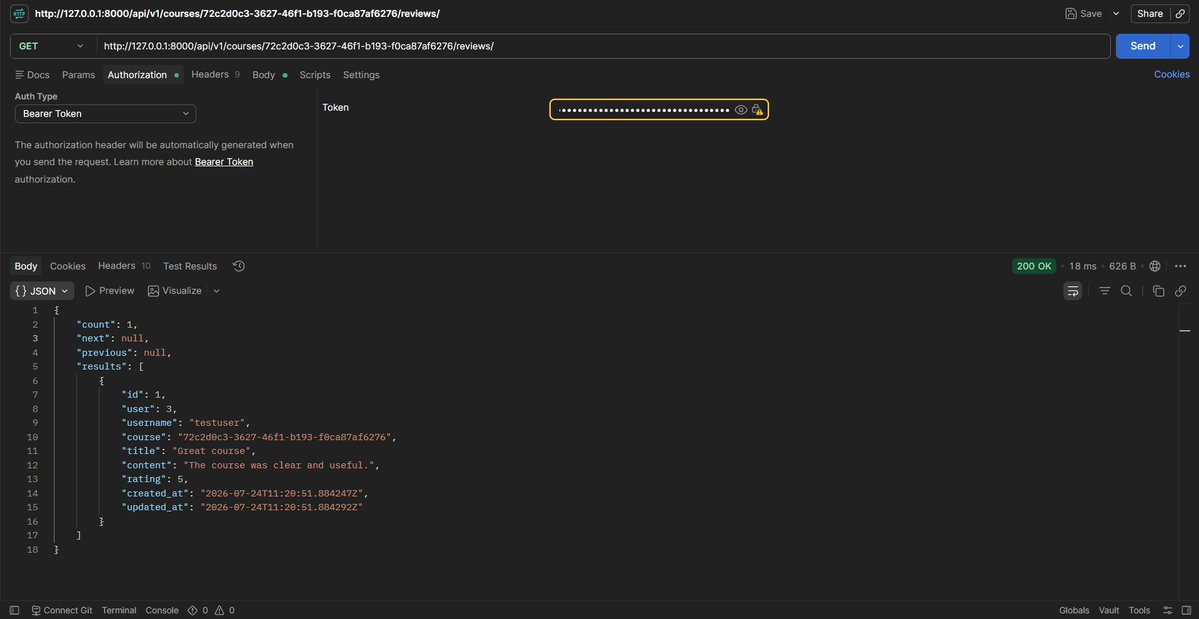
Task: Open the Console from the status bar
Action: (x=161, y=610)
